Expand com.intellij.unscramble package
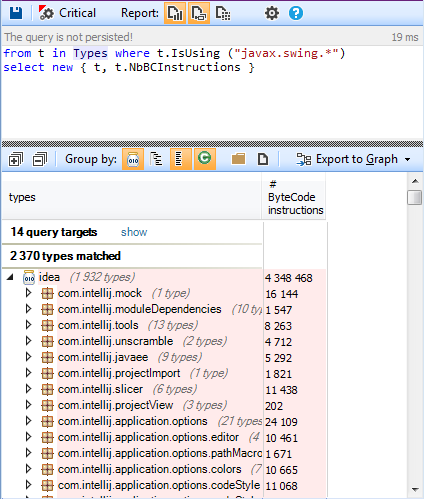This screenshot has height=499, width=424. [28, 341]
